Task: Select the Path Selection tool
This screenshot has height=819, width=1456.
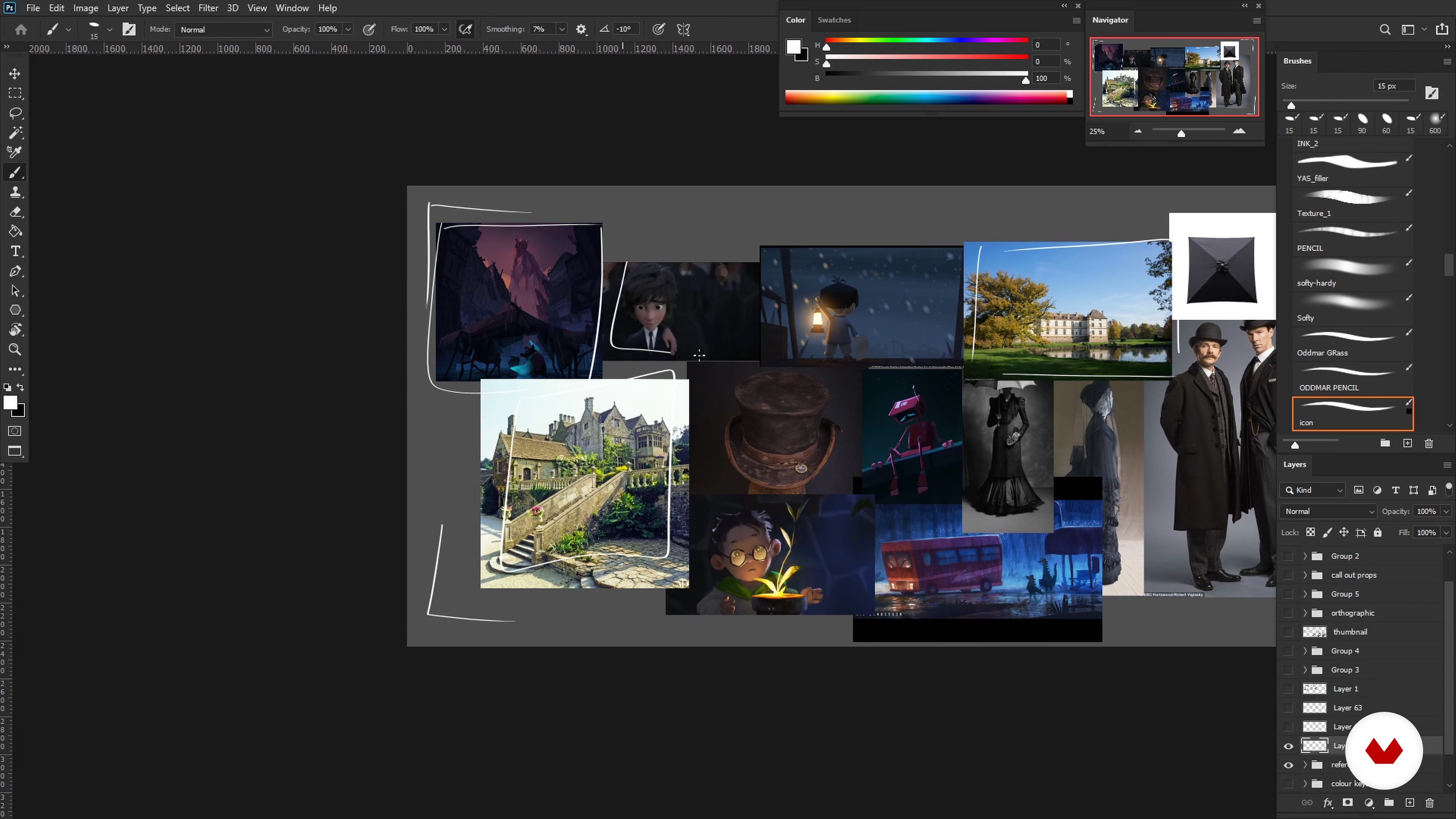Action: (15, 291)
